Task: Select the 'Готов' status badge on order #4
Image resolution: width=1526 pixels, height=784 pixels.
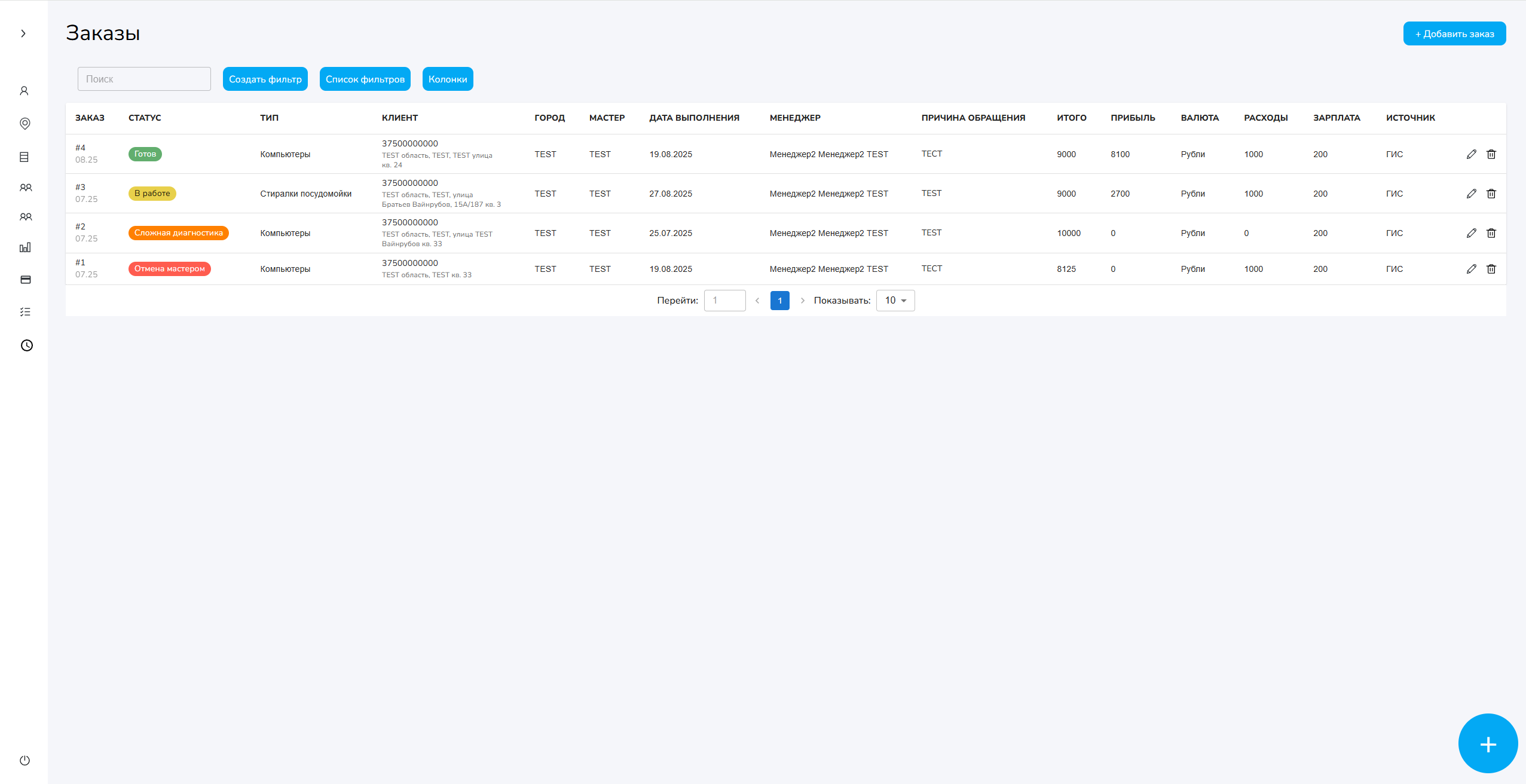Action: [x=144, y=154]
